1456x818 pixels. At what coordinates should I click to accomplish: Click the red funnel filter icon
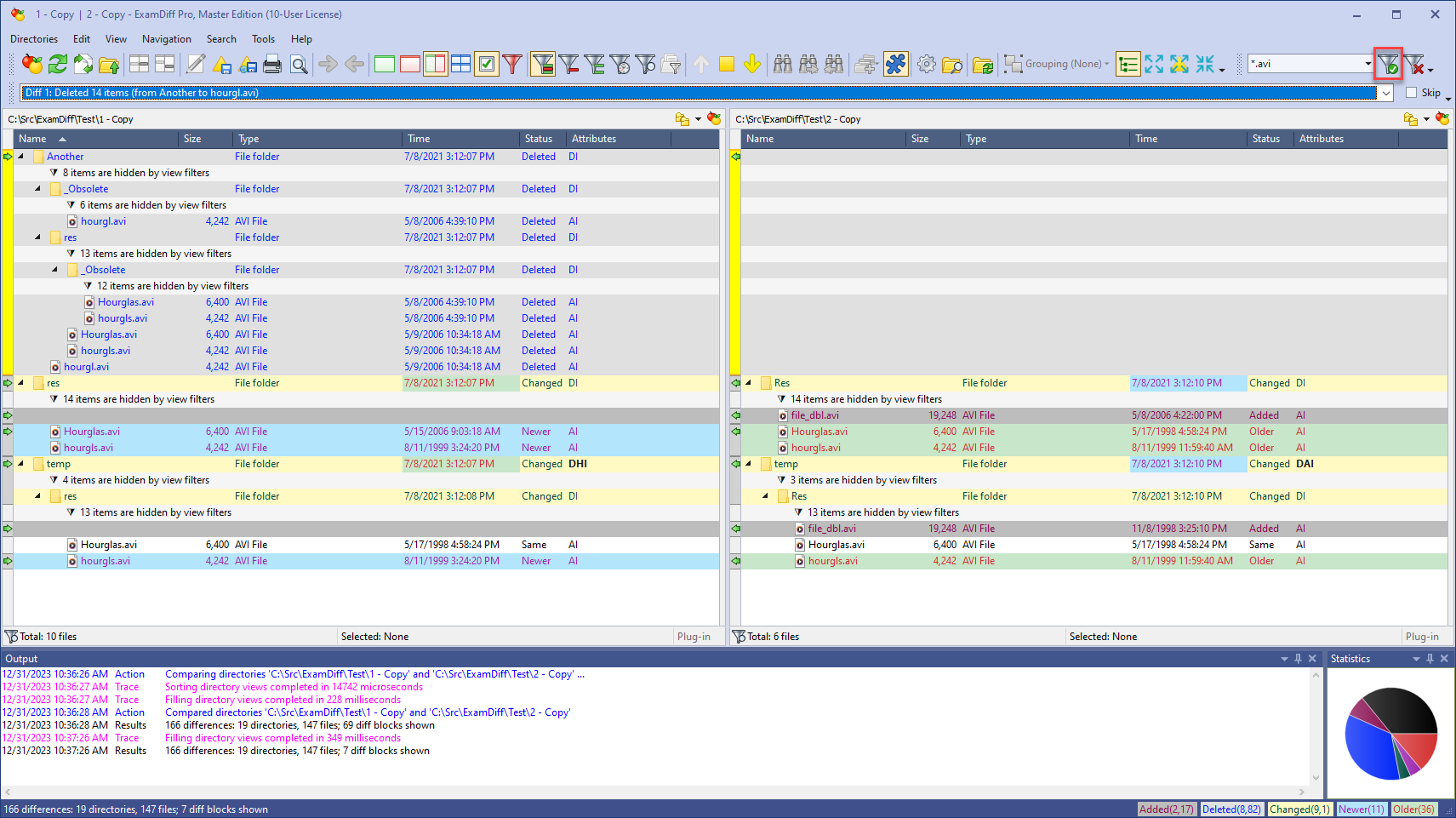(512, 64)
